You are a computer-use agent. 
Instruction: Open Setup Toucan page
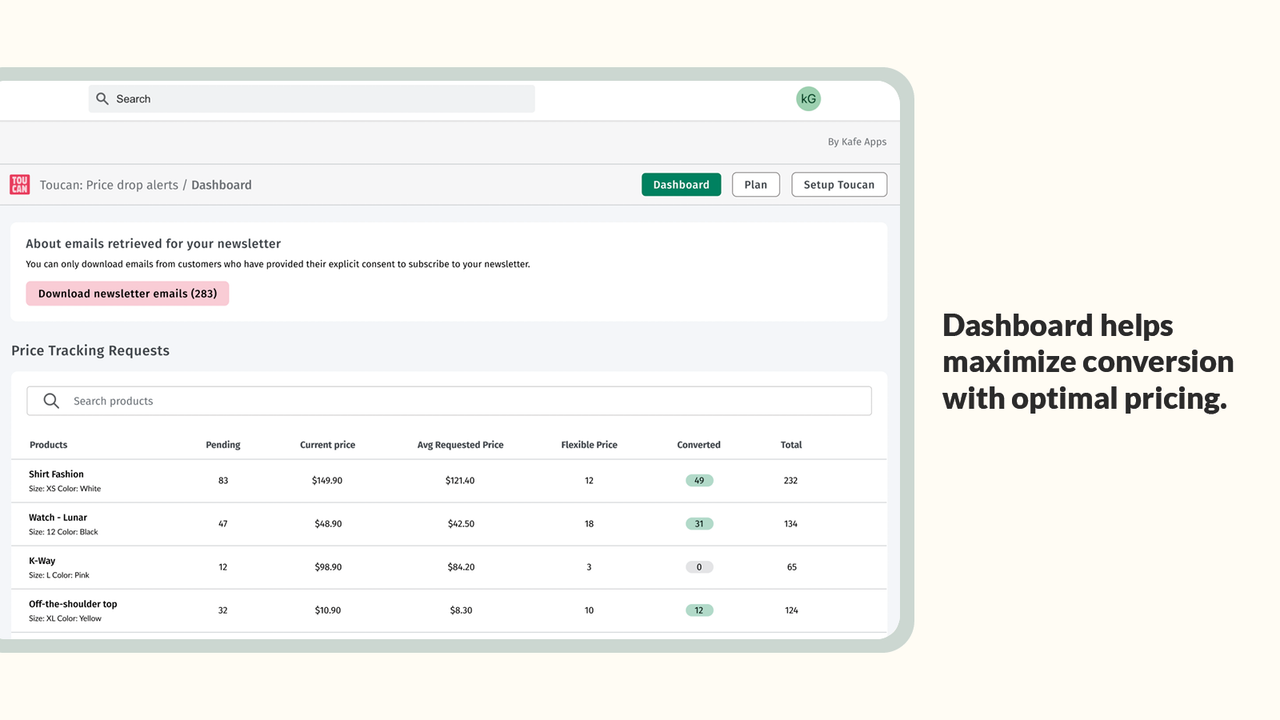click(x=839, y=185)
